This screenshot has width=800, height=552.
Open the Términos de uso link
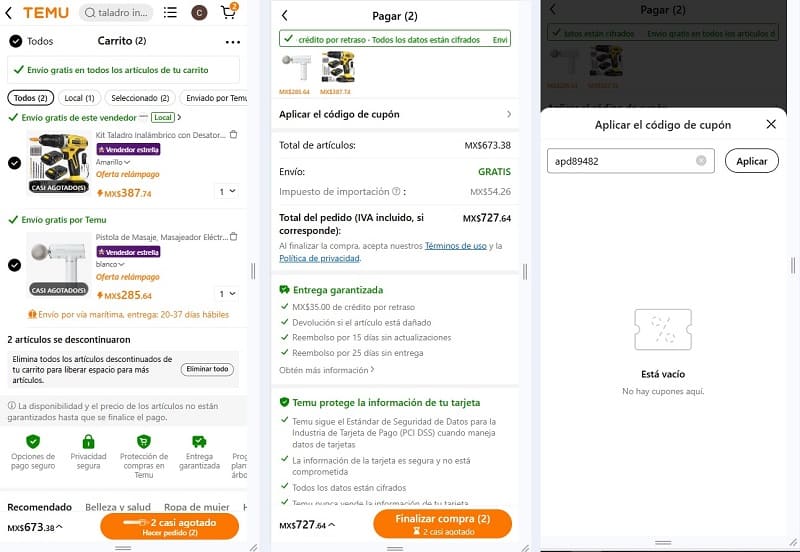pos(456,246)
